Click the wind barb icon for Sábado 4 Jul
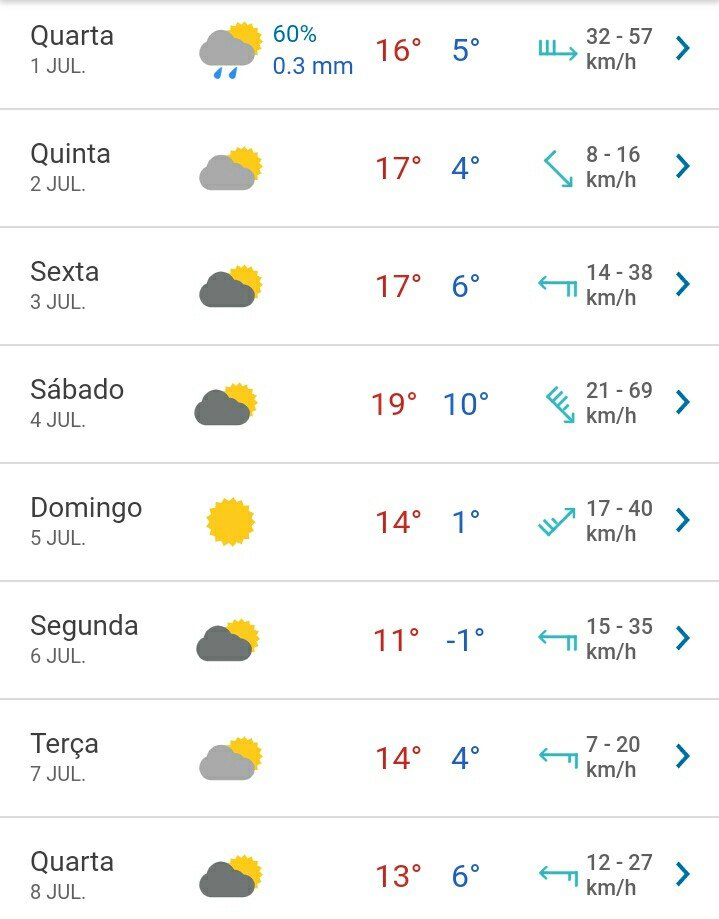 [x=560, y=404]
